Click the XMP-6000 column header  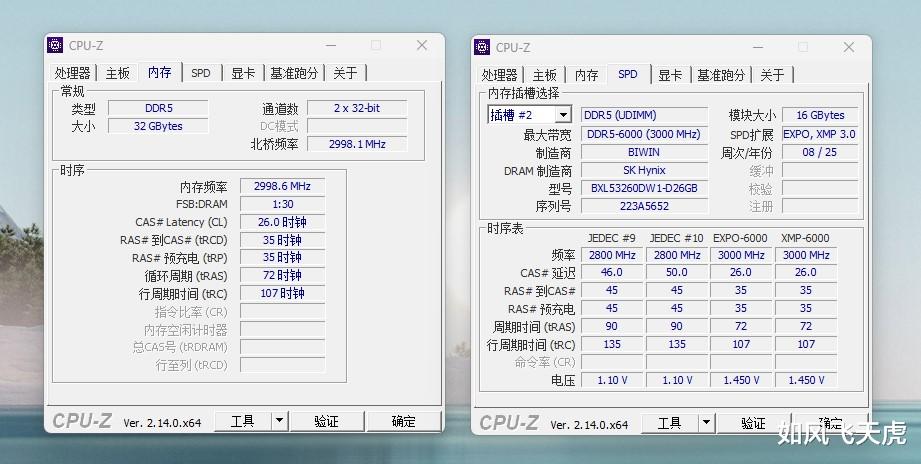pos(805,238)
